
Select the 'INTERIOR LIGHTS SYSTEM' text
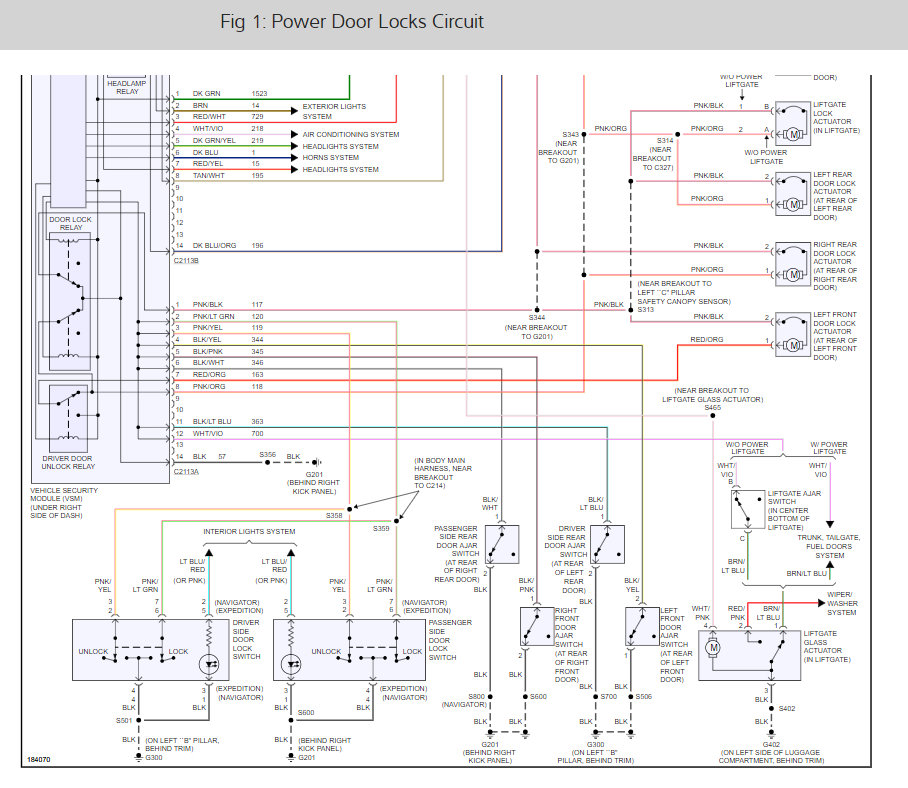click(x=249, y=532)
